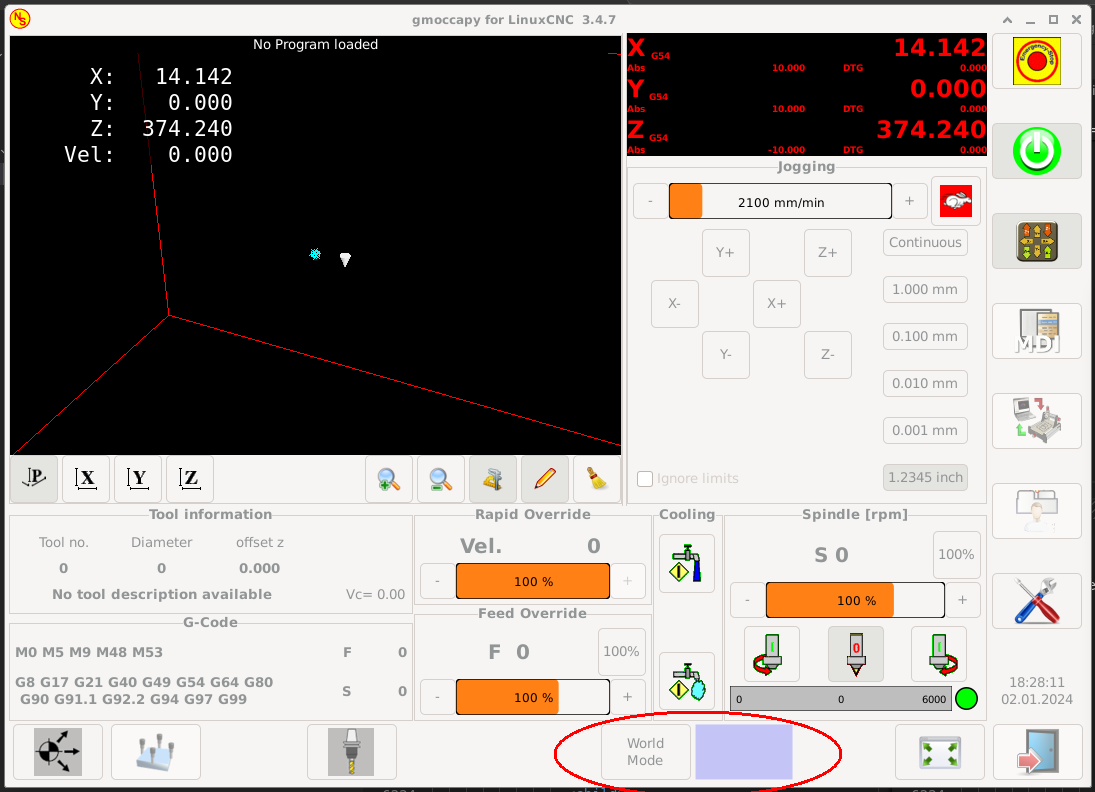
Task: Jog the Z axis down with Z-
Action: [x=828, y=355]
